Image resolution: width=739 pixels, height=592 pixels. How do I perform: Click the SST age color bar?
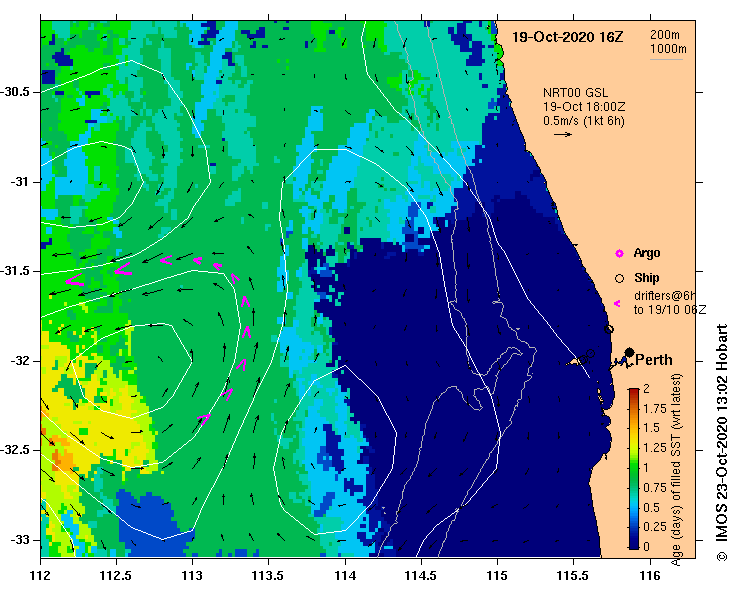click(634, 469)
